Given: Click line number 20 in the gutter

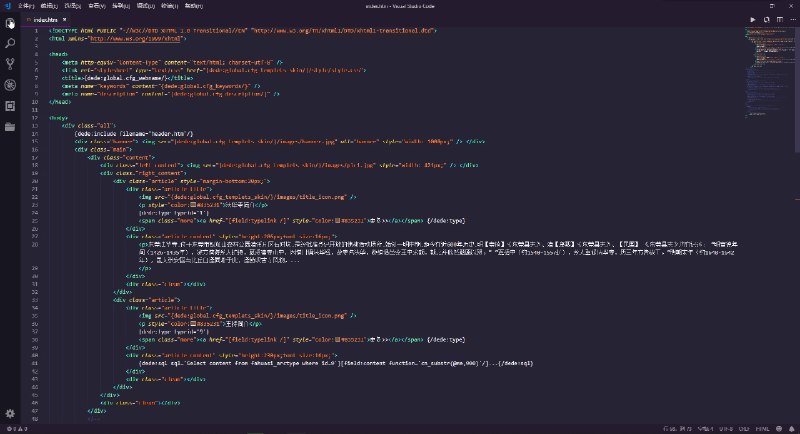Looking at the screenshot, I should [35, 181].
